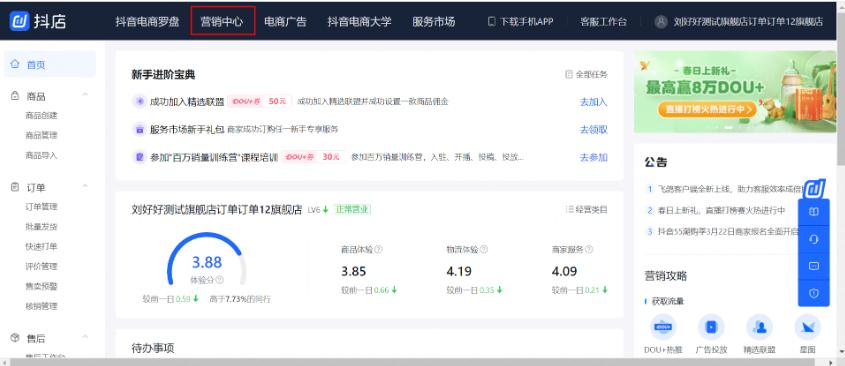Open 抖音电商大学
The height and width of the screenshot is (366, 845).
359,22
